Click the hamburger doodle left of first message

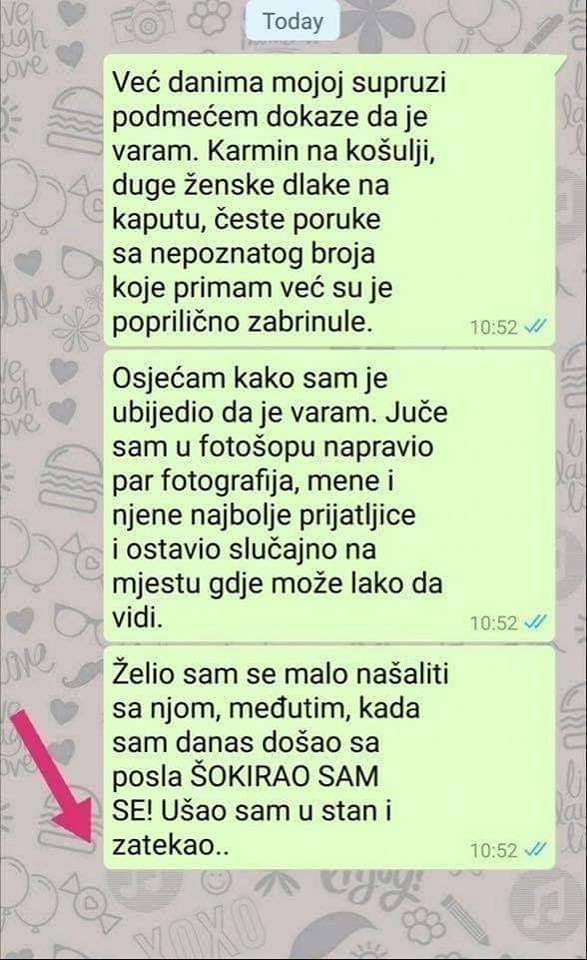(x=76, y=121)
